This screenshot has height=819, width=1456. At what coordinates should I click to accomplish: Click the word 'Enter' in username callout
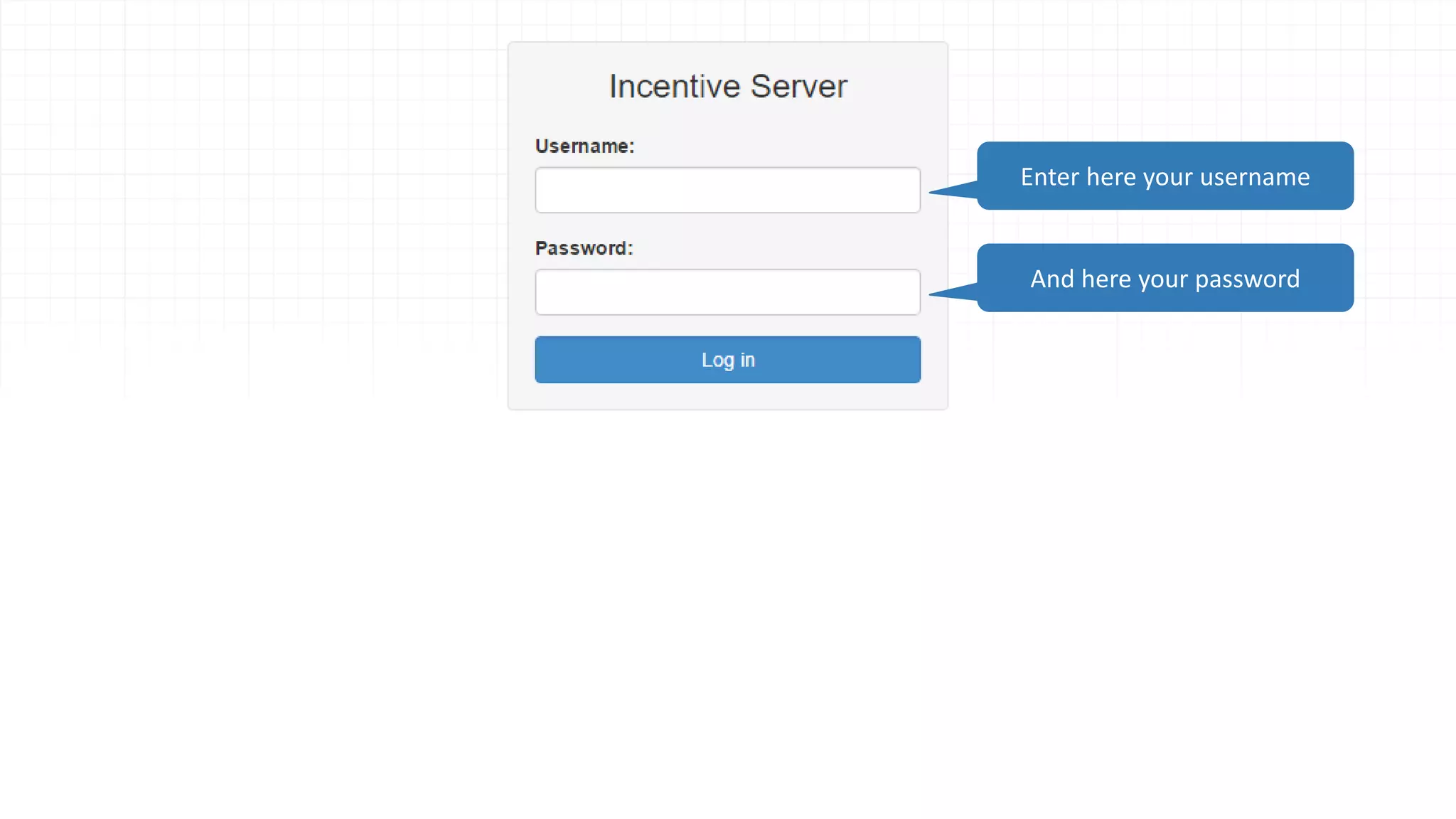[x=1049, y=177]
